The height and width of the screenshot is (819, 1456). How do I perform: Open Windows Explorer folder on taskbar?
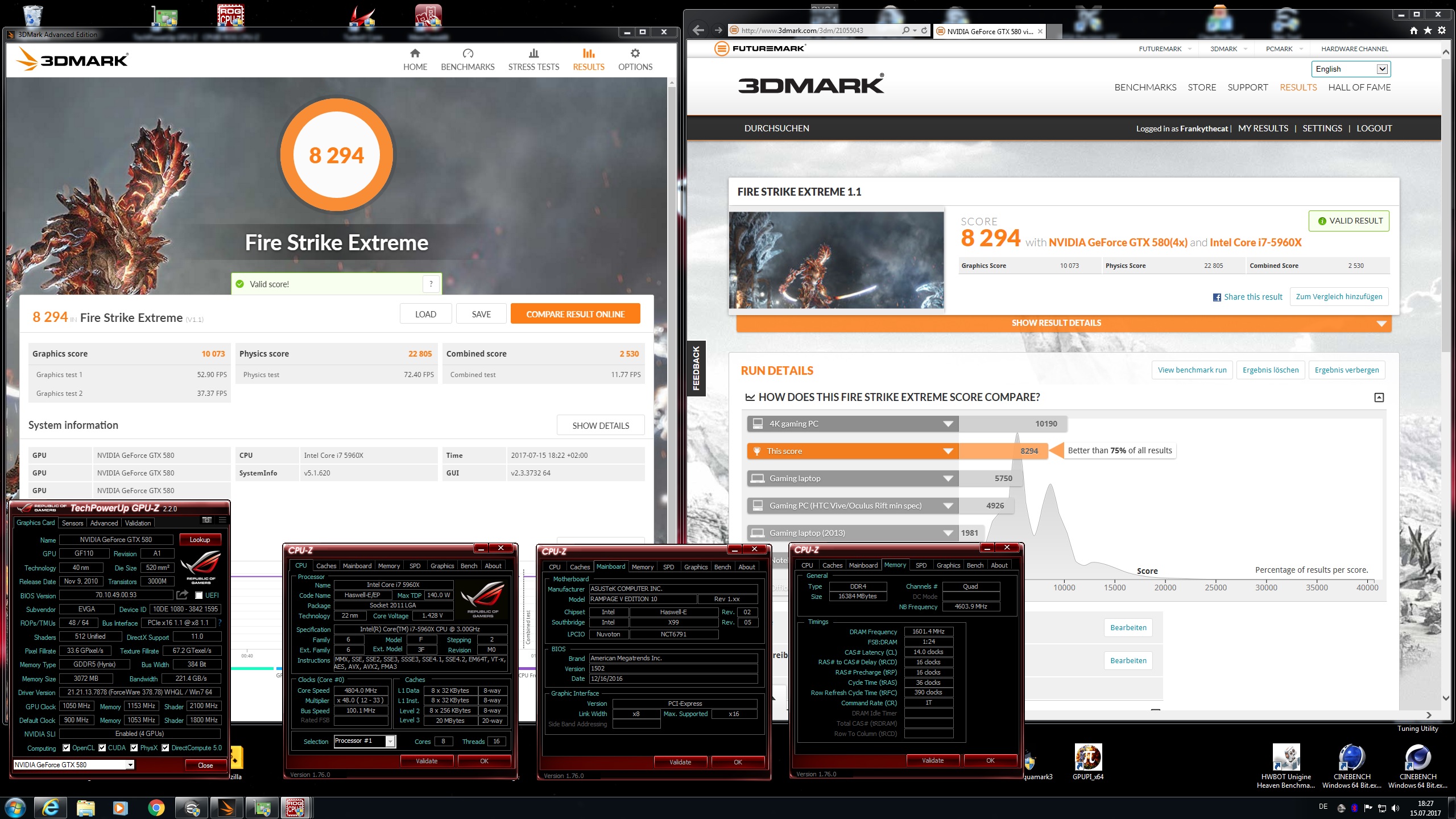(86, 808)
